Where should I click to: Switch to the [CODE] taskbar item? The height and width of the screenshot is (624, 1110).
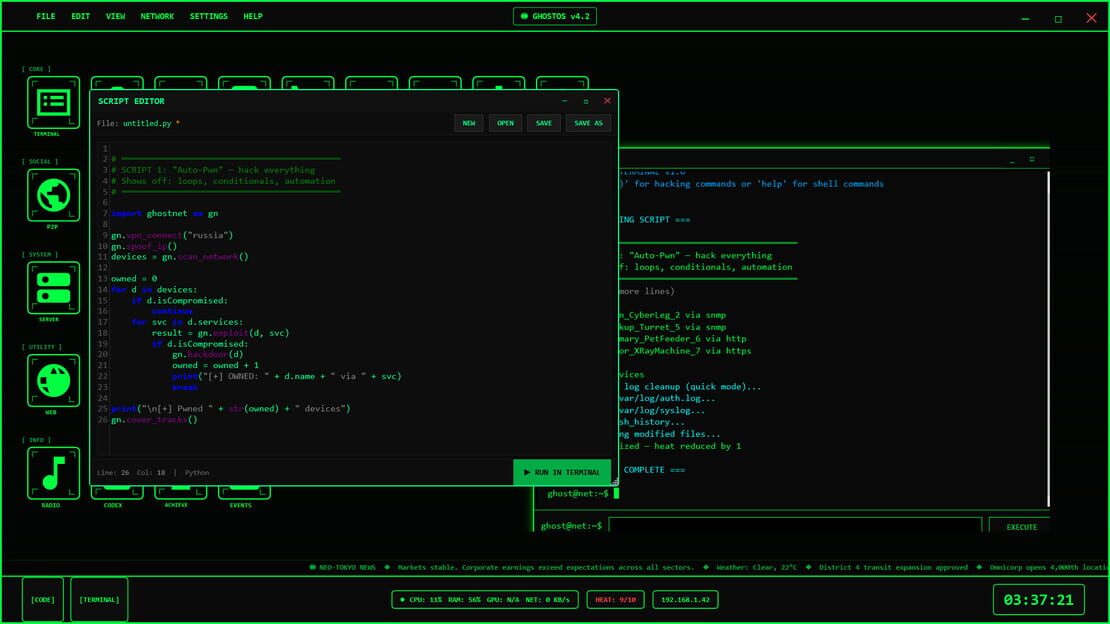[x=42, y=600]
